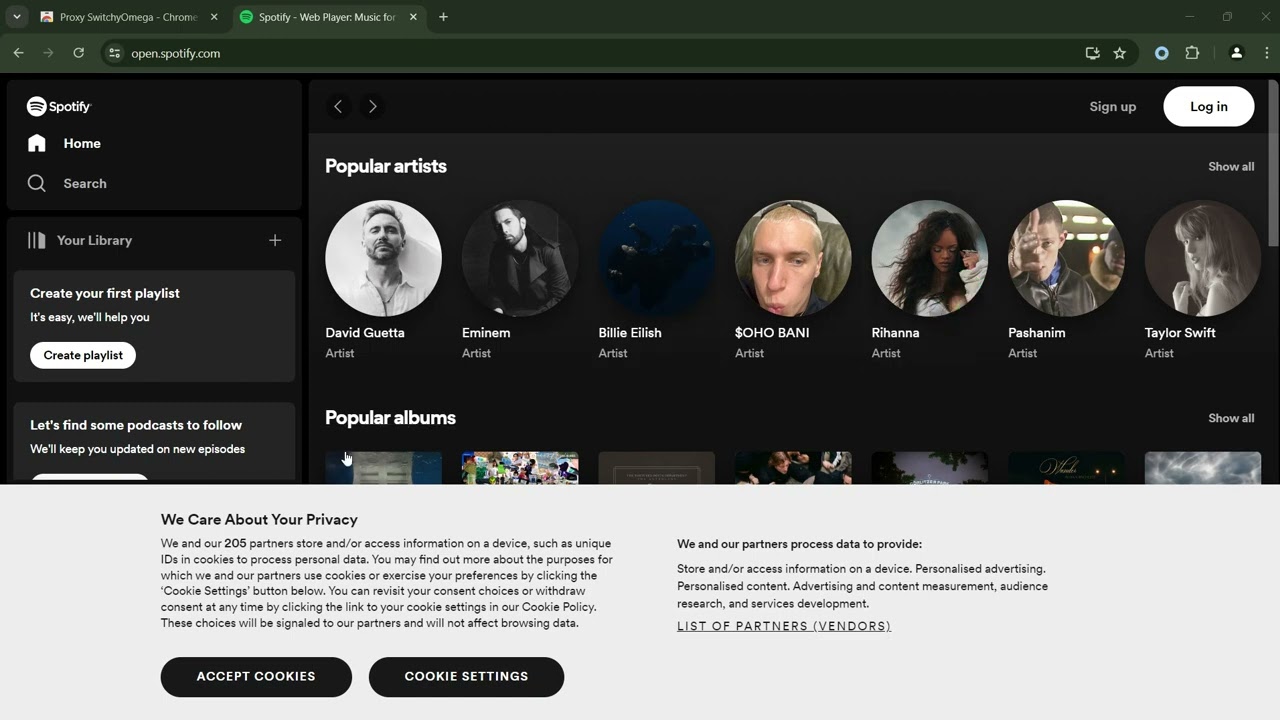The width and height of the screenshot is (1280, 720).
Task: Open the Proxy SwitchyOmega extension icon
Action: tap(1162, 53)
